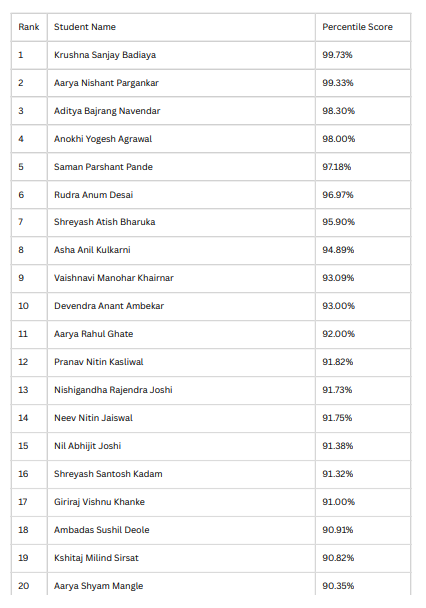Image resolution: width=426 pixels, height=608 pixels.
Task: Click the 91.73% percentile value
Action: (337, 390)
